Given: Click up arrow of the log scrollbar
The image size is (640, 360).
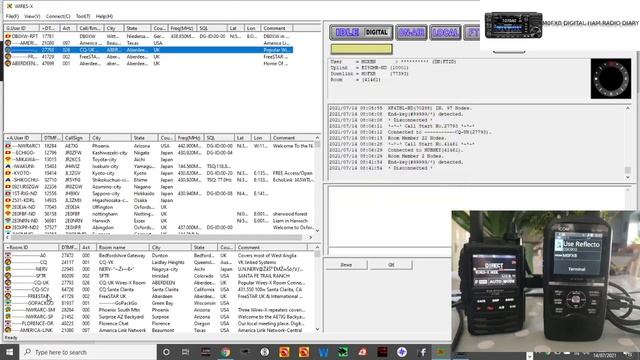Looking at the screenshot, I should click(627, 108).
